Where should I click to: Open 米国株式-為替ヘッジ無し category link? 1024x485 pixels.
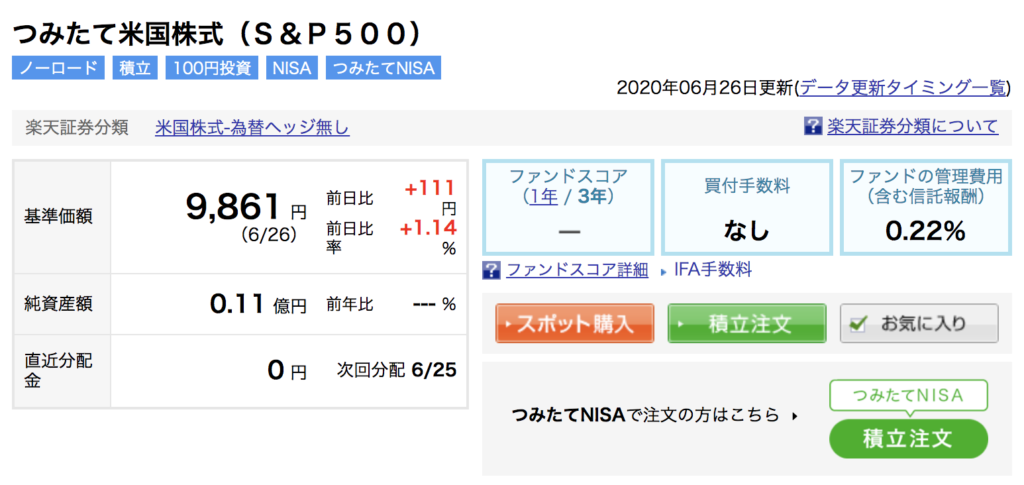252,127
